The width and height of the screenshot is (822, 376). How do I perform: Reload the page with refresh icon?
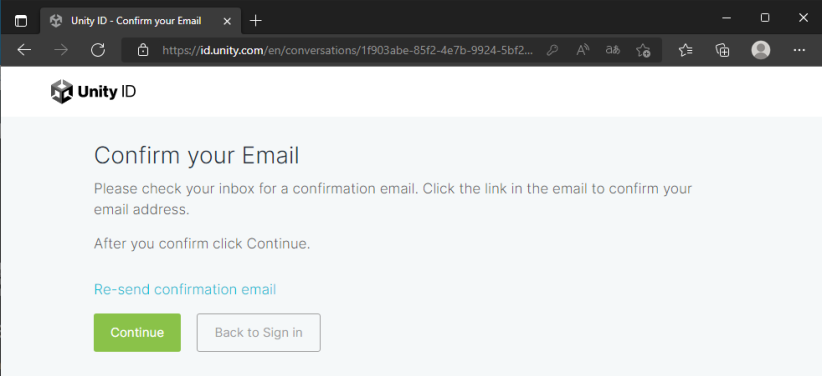(98, 50)
